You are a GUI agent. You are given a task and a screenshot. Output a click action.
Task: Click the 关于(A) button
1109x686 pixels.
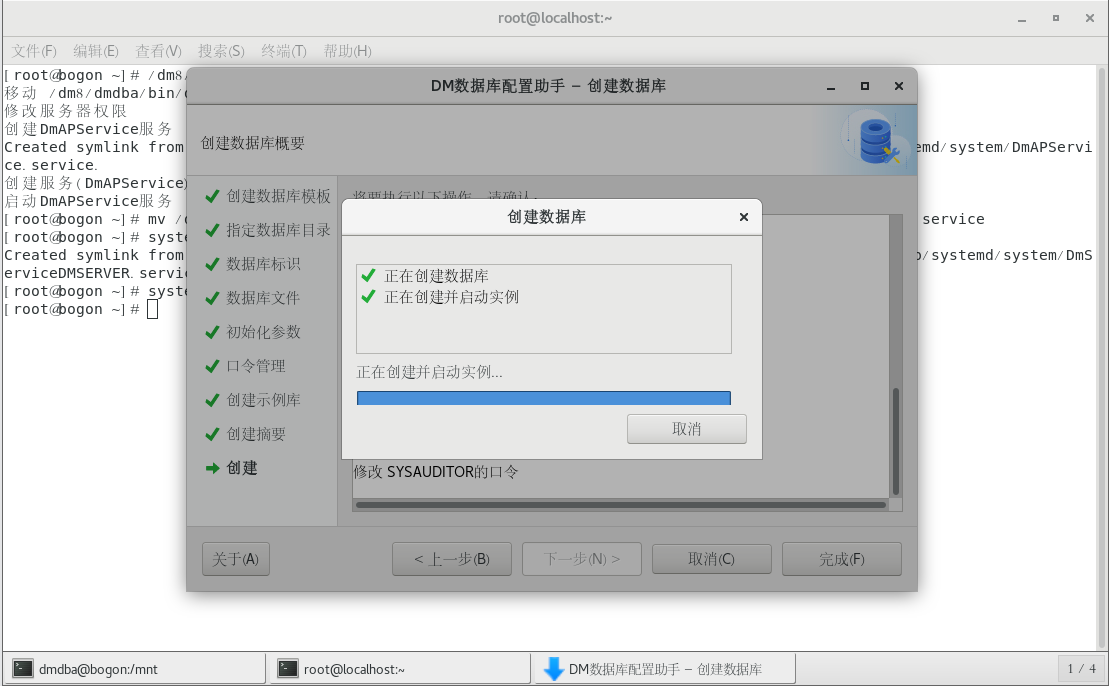tap(236, 559)
